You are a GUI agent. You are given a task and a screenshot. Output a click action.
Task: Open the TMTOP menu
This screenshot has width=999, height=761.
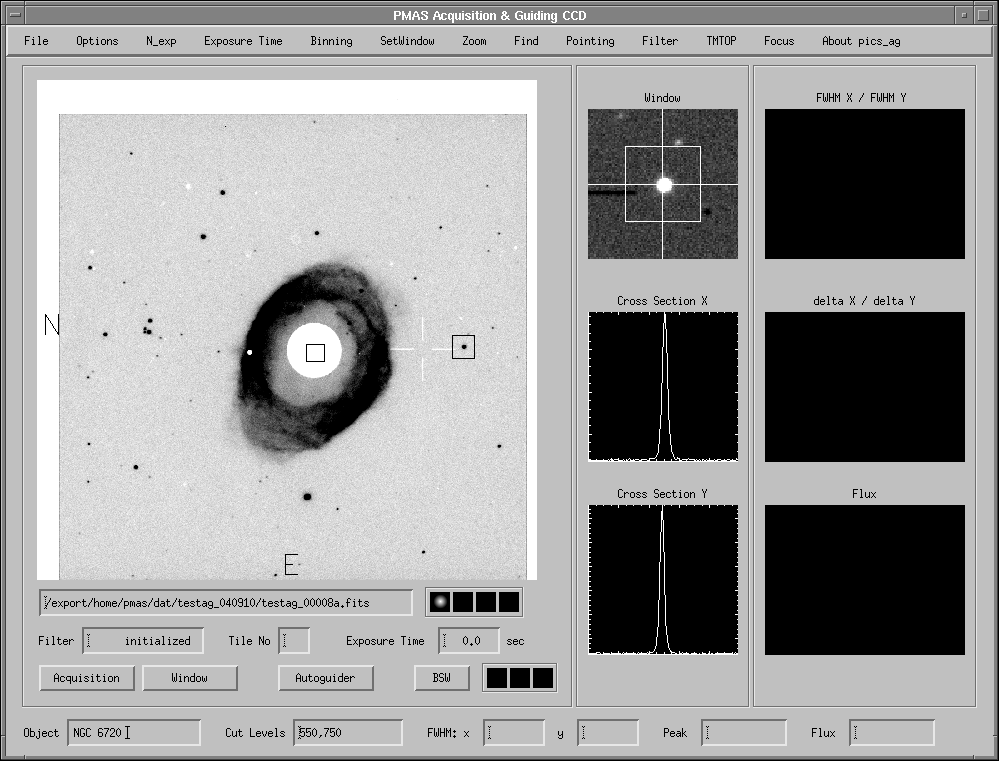pos(721,41)
